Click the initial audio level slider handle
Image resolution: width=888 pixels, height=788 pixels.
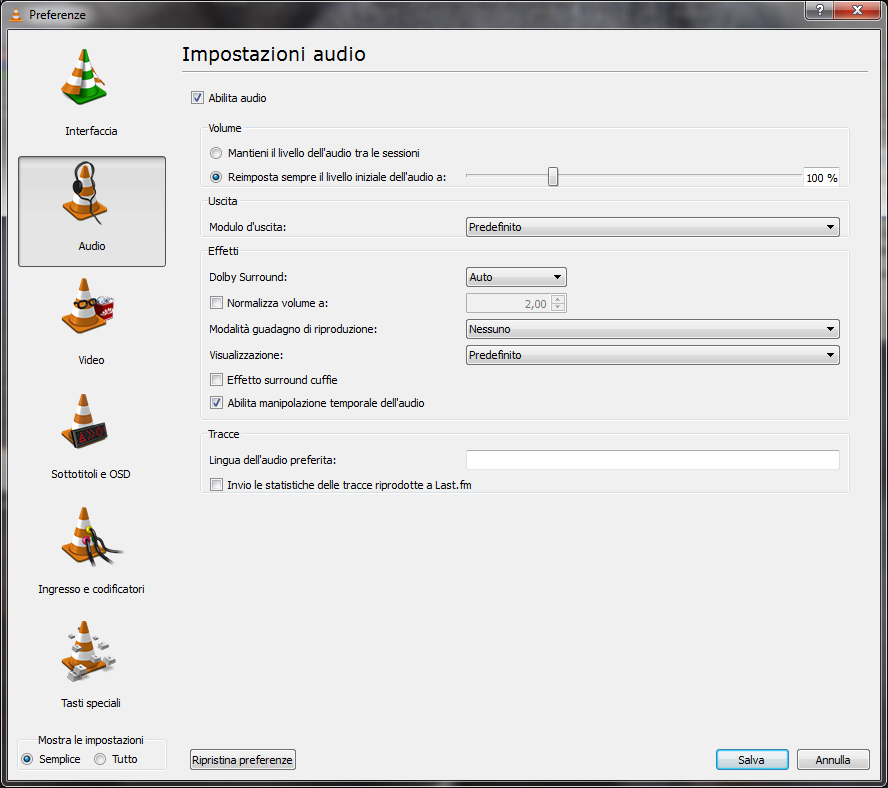pos(552,177)
